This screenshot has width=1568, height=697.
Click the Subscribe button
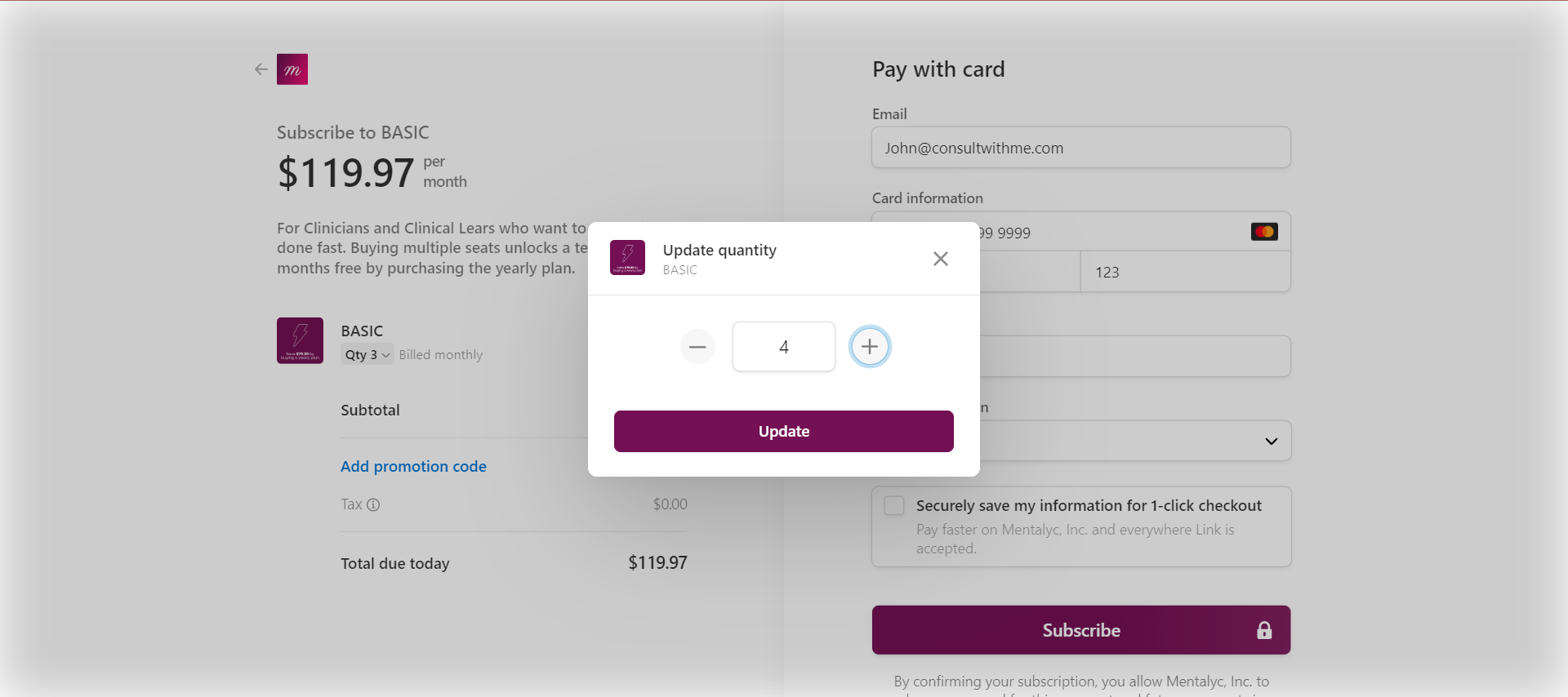[1081, 630]
